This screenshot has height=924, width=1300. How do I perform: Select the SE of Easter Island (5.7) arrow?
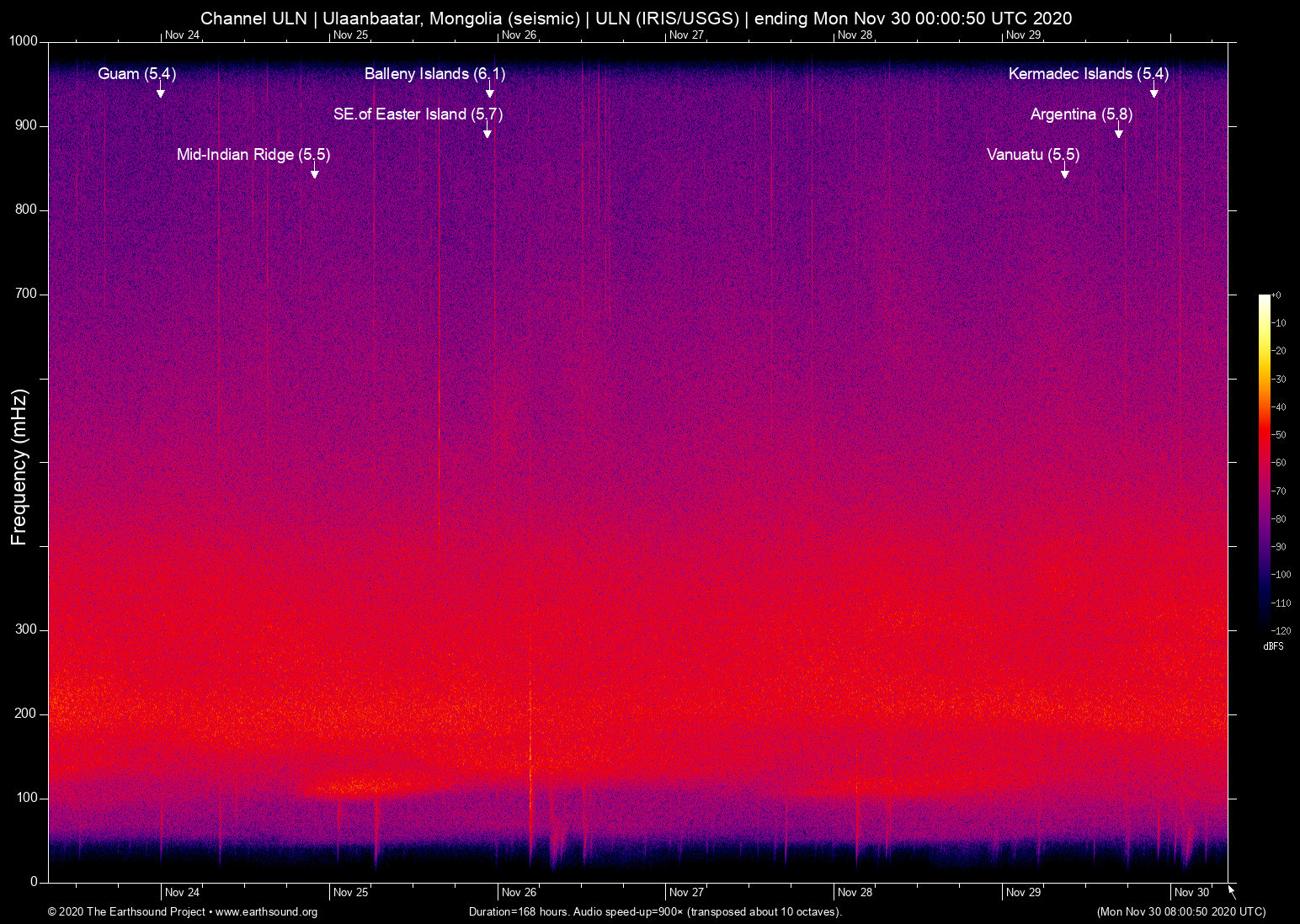487,131
